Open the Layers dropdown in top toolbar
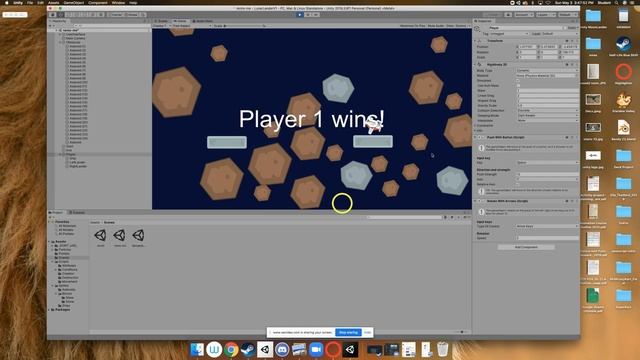 coord(545,15)
